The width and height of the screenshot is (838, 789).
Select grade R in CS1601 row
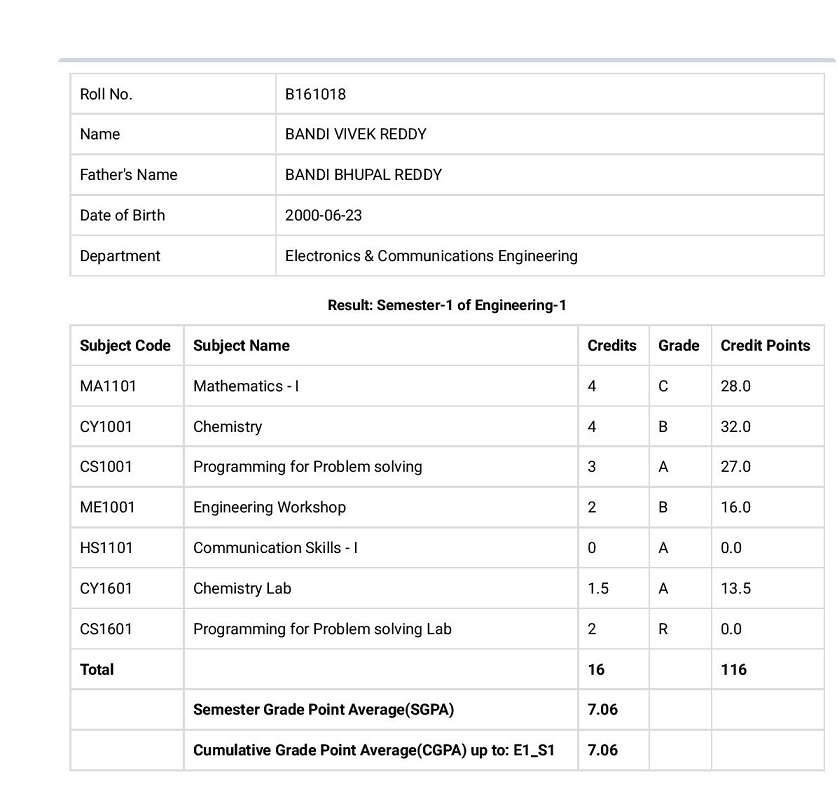(663, 629)
